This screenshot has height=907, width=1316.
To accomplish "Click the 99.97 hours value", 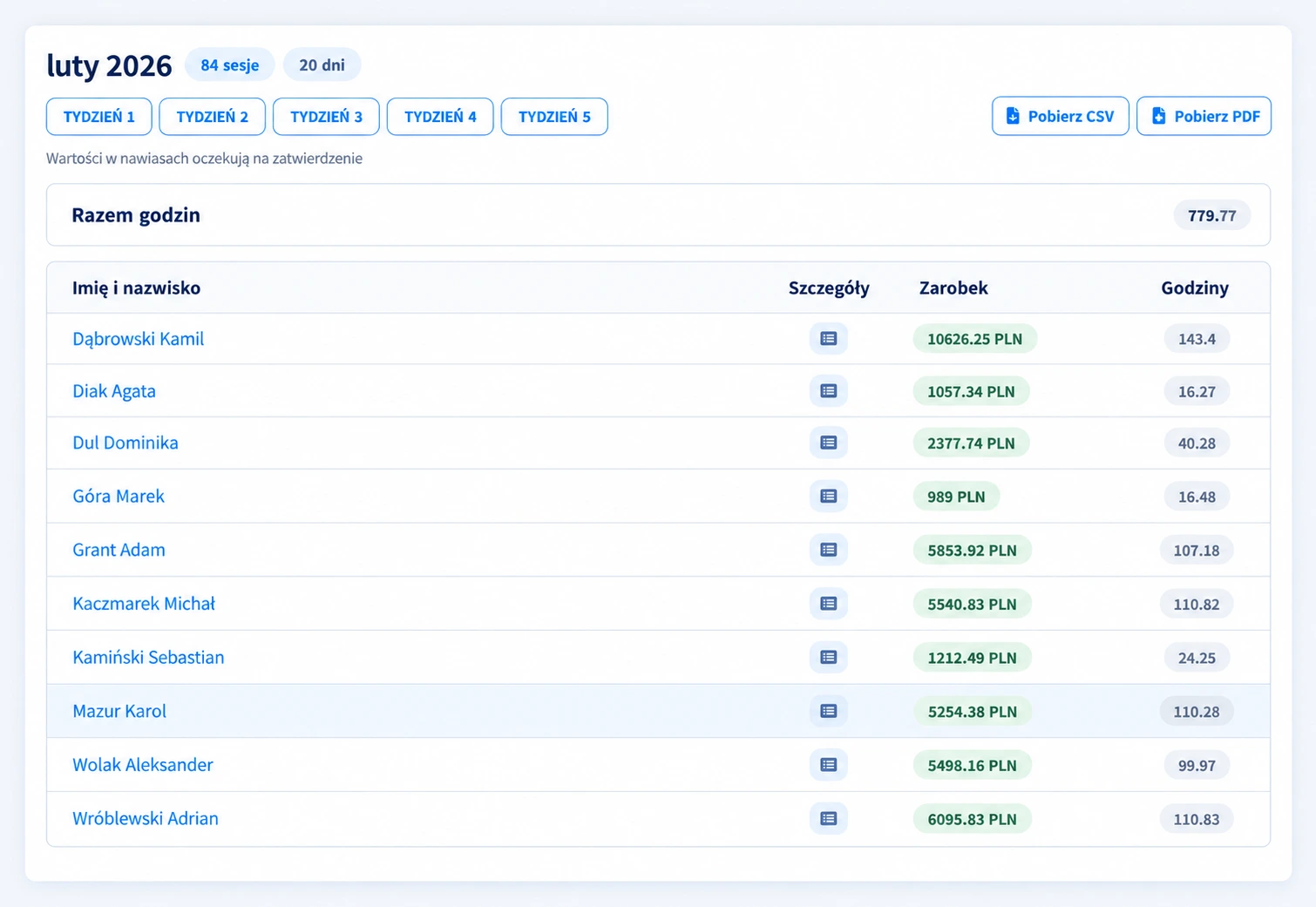I will 1197,765.
